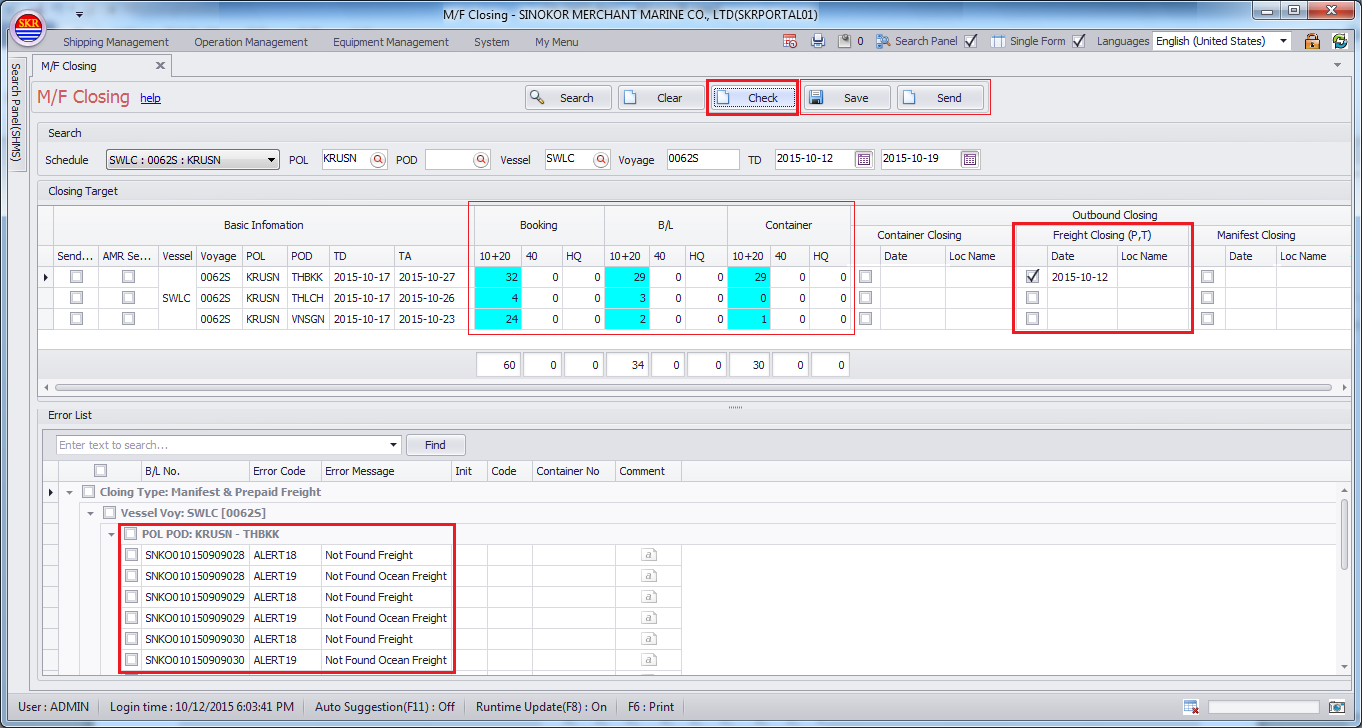Image resolution: width=1362 pixels, height=728 pixels.
Task: Open the Shipping Management menu
Action: tap(116, 42)
